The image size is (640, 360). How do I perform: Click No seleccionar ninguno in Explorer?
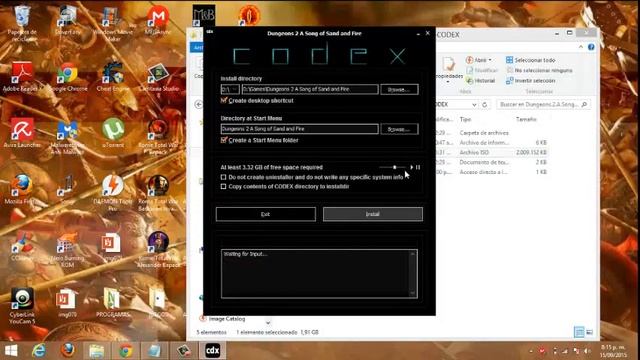point(539,70)
